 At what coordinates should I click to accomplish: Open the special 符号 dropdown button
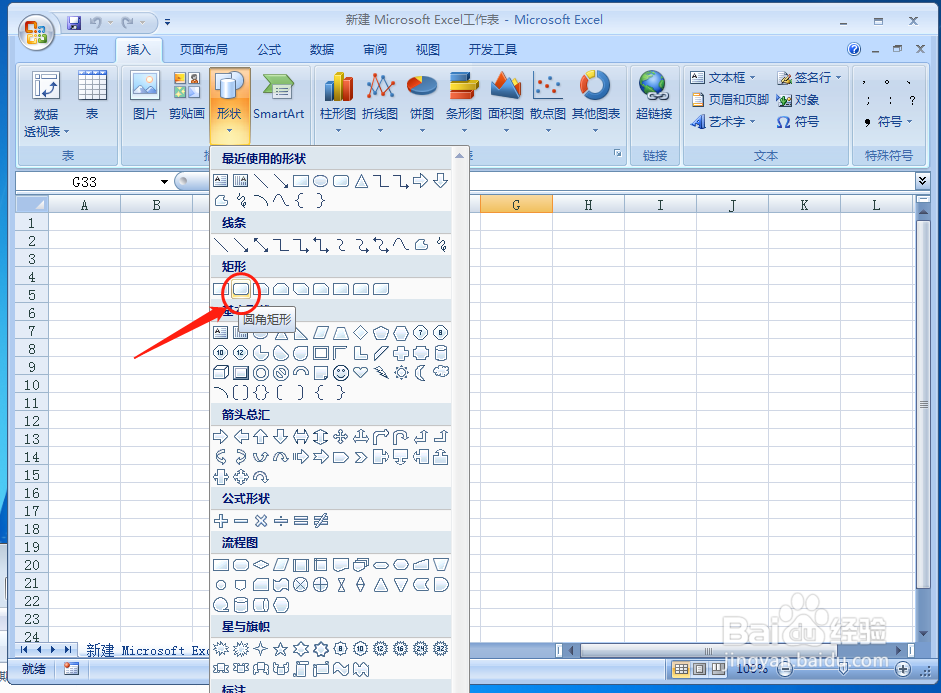[x=888, y=122]
